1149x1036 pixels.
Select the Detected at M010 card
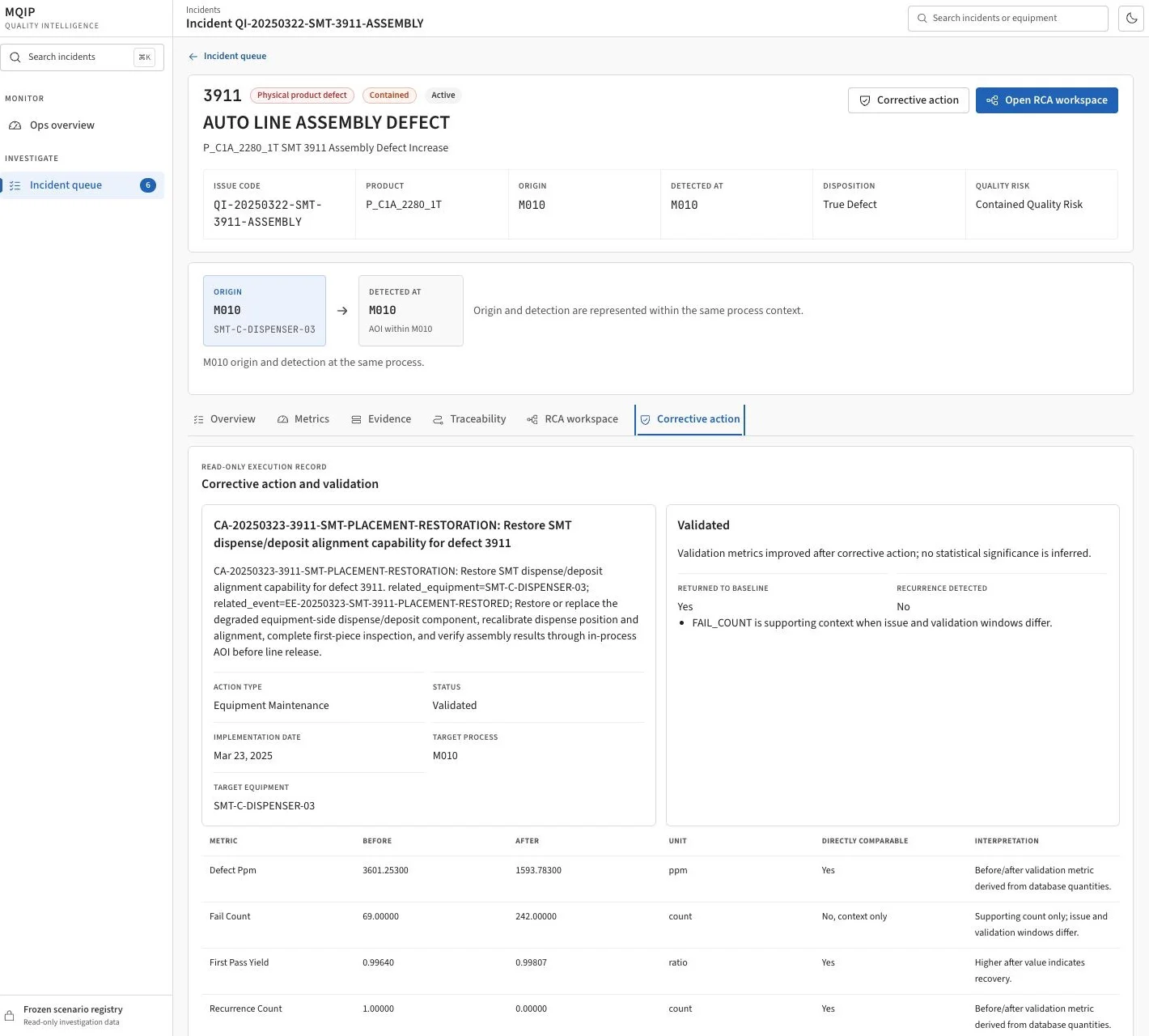[x=411, y=311]
